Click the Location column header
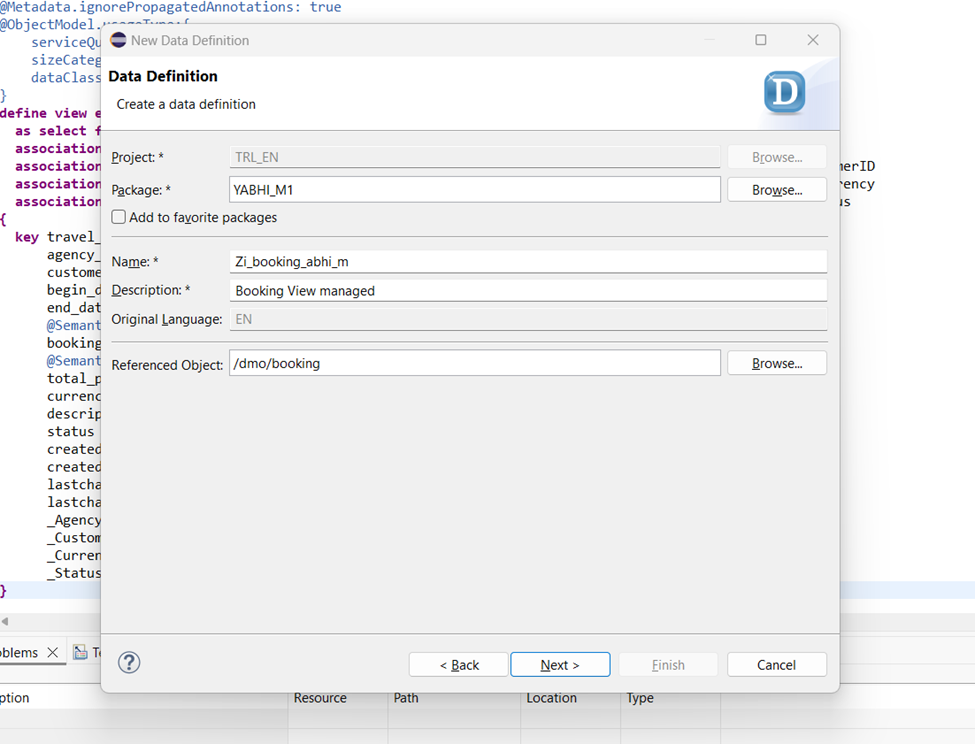This screenshot has width=975, height=744. pos(551,698)
